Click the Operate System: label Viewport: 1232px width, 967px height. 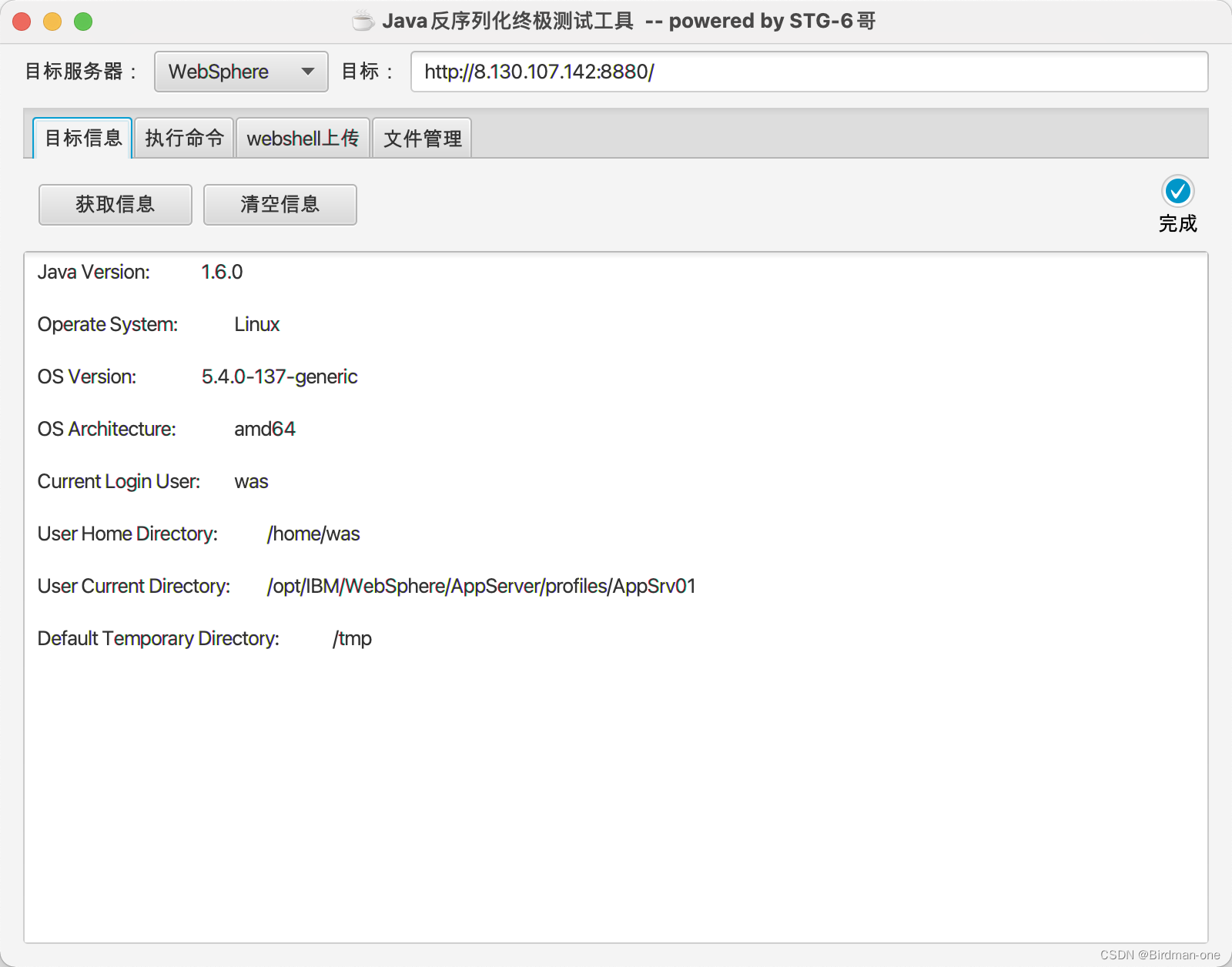click(108, 324)
